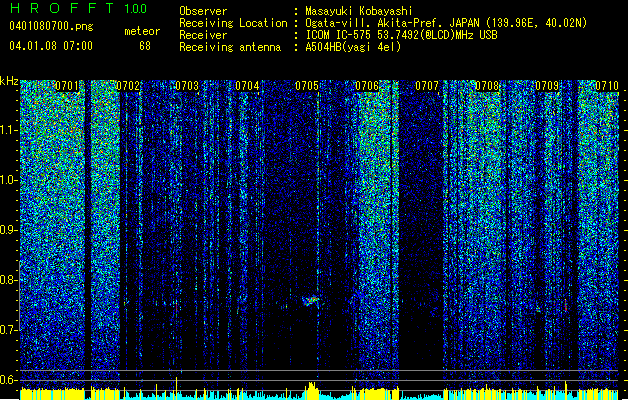
Task: Click the 0710 time marker
Action: 607,86
